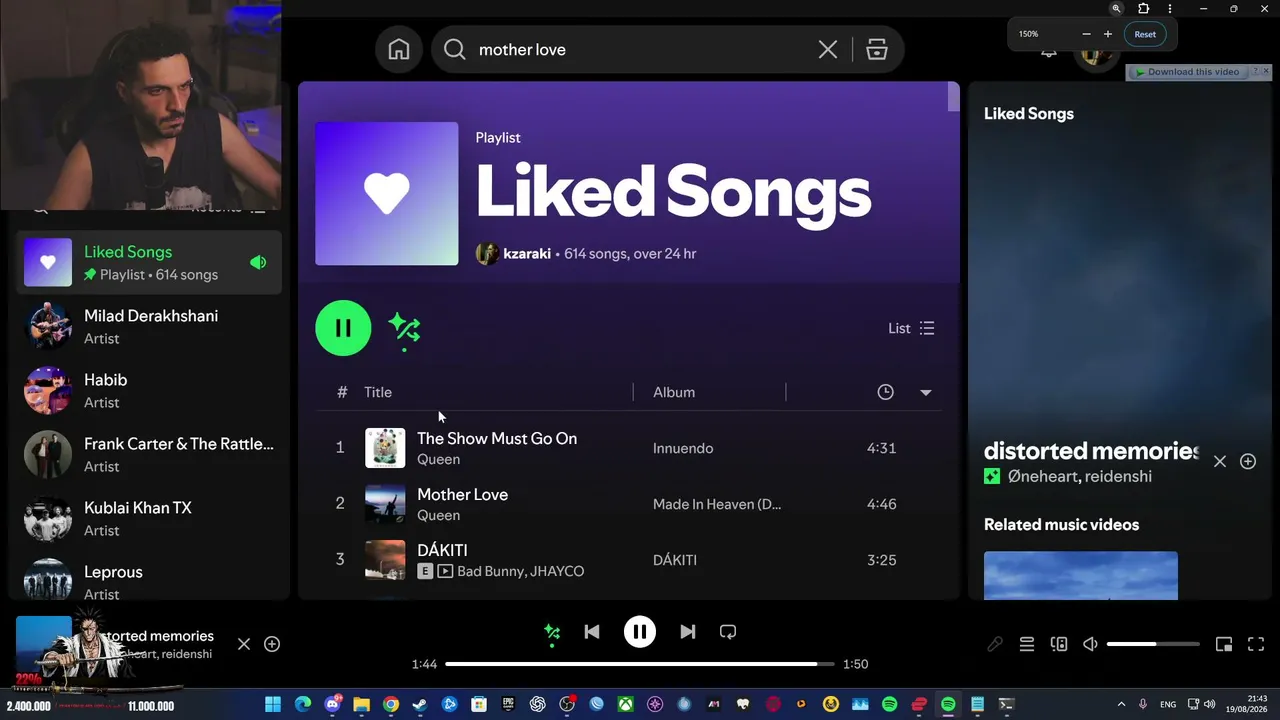Open artist Kublai Khan TX in sidebar
The width and height of the screenshot is (1280, 720).
click(x=150, y=518)
